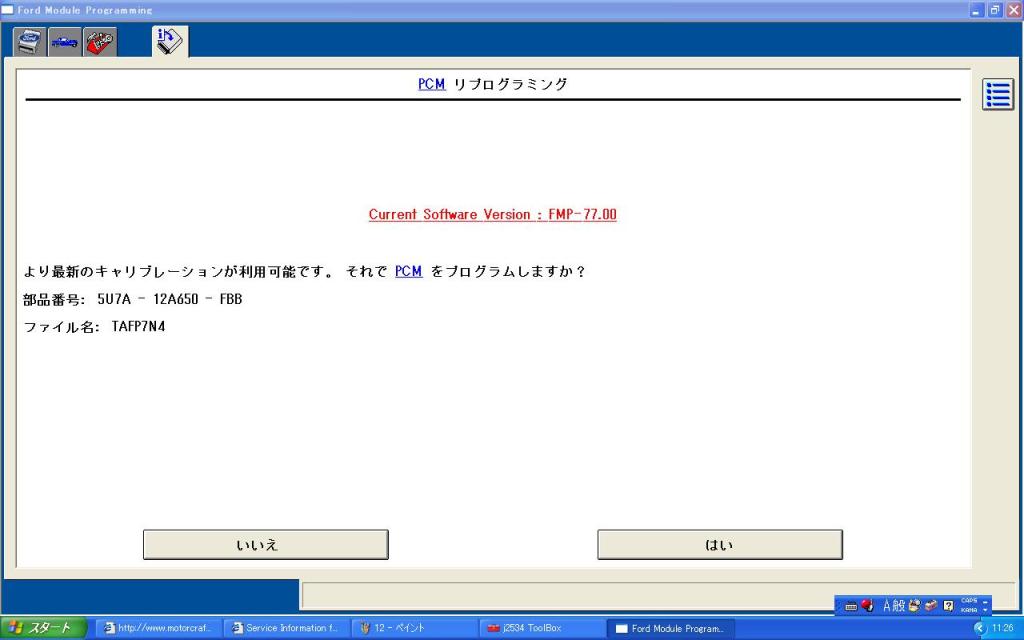Change IME conversion mode 般
Screen dimensions: 1024x640
click(899, 605)
